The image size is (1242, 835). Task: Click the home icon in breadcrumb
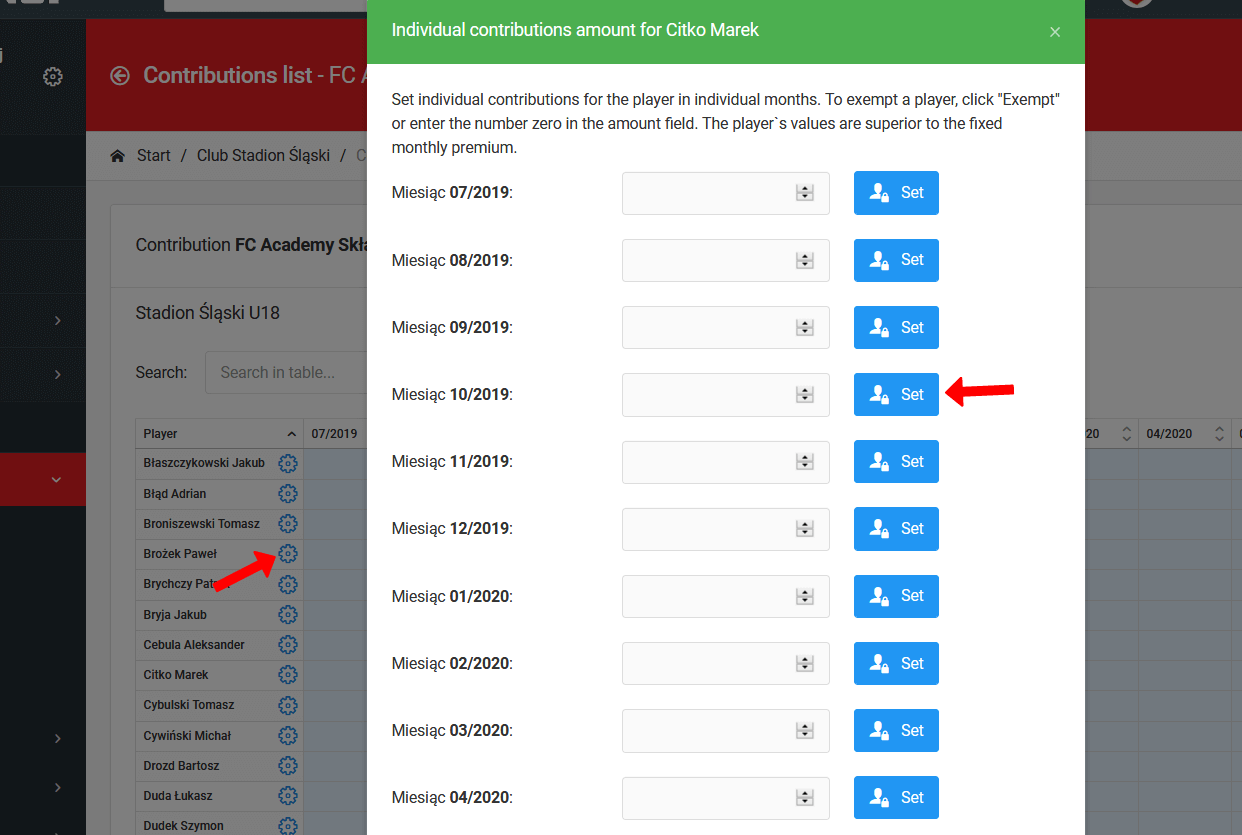click(x=118, y=156)
